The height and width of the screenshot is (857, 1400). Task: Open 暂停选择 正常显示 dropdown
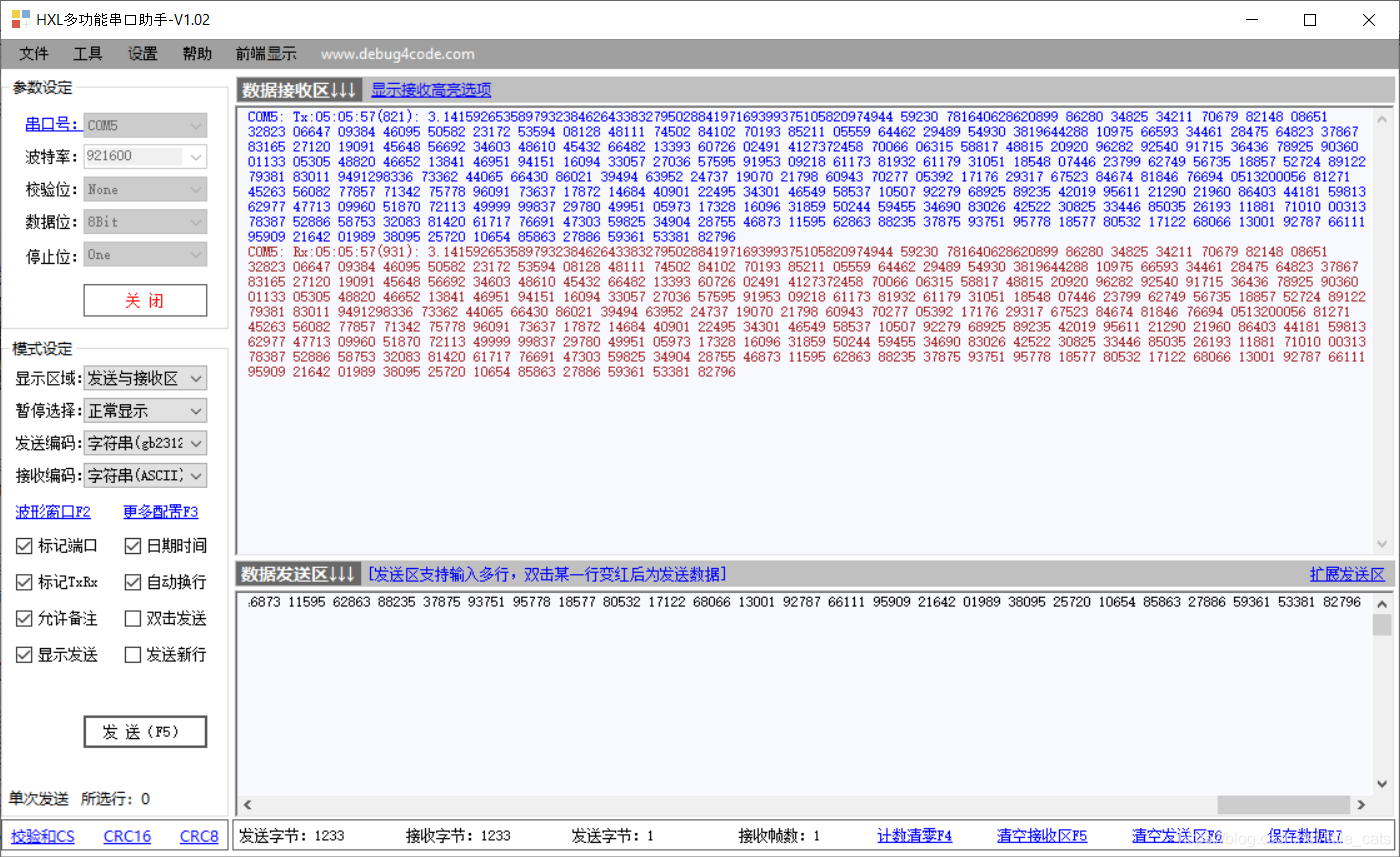point(145,410)
